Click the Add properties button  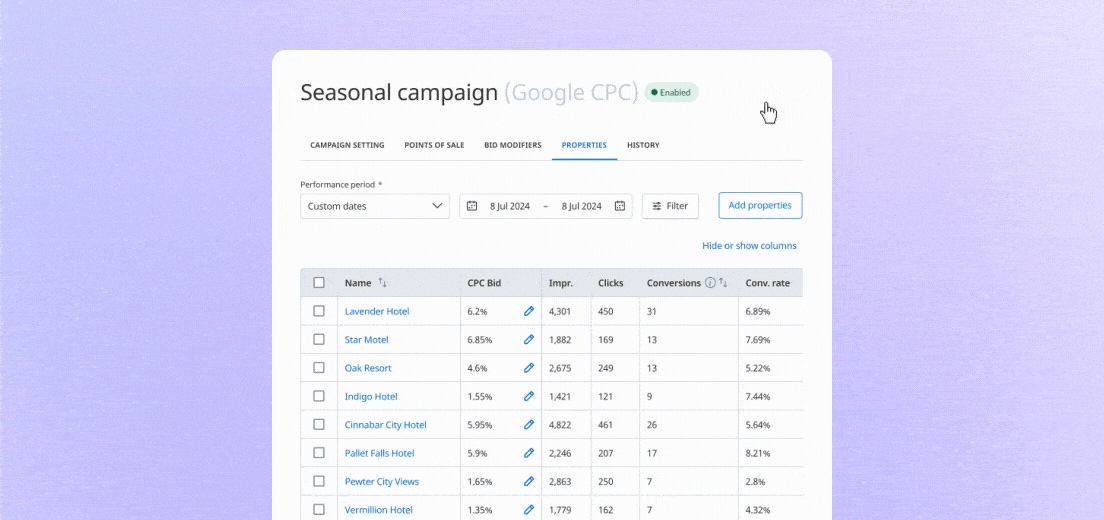[760, 206]
